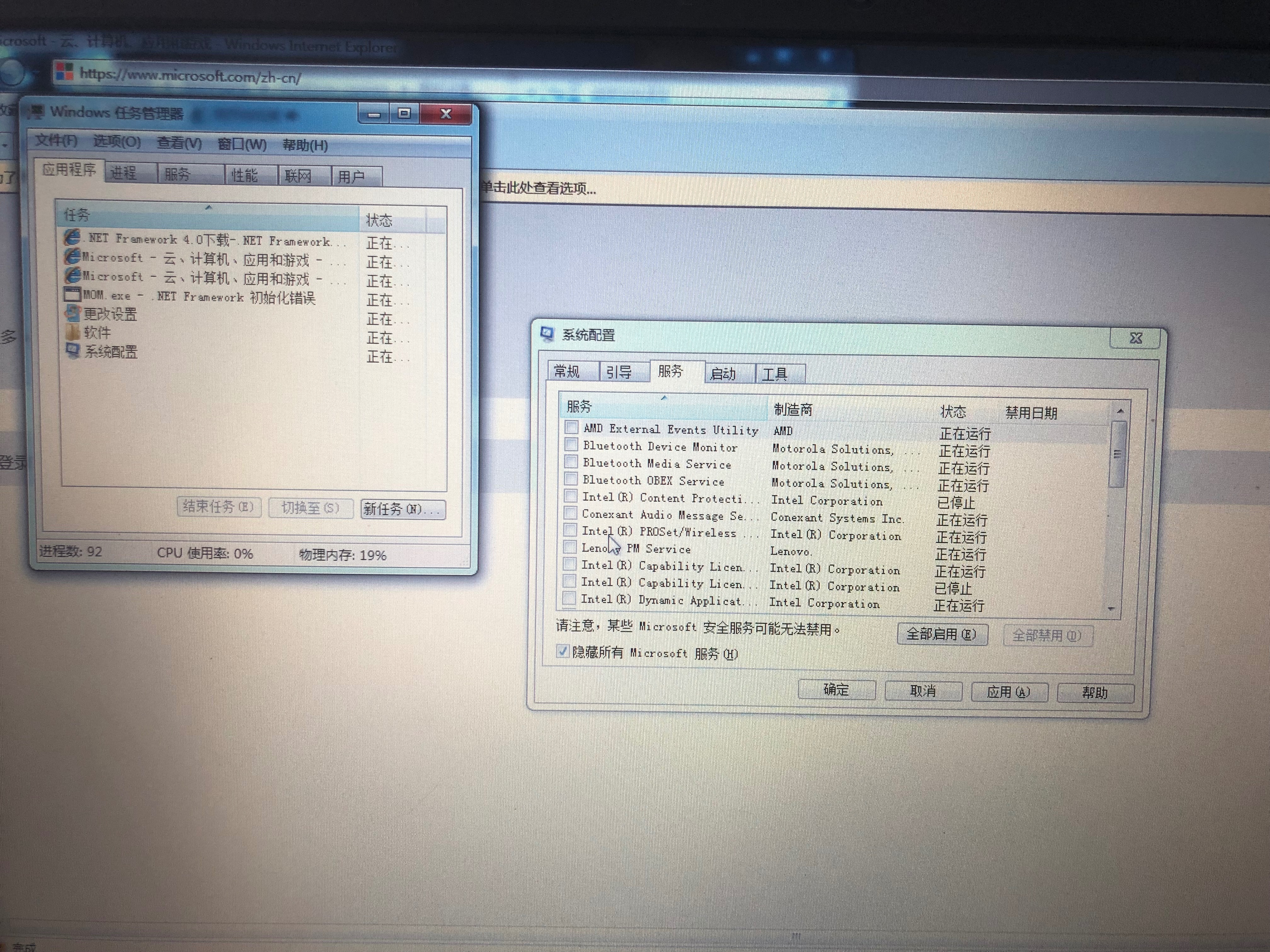Click the scroll down arrow in services list
The height and width of the screenshot is (952, 1270).
click(1112, 609)
